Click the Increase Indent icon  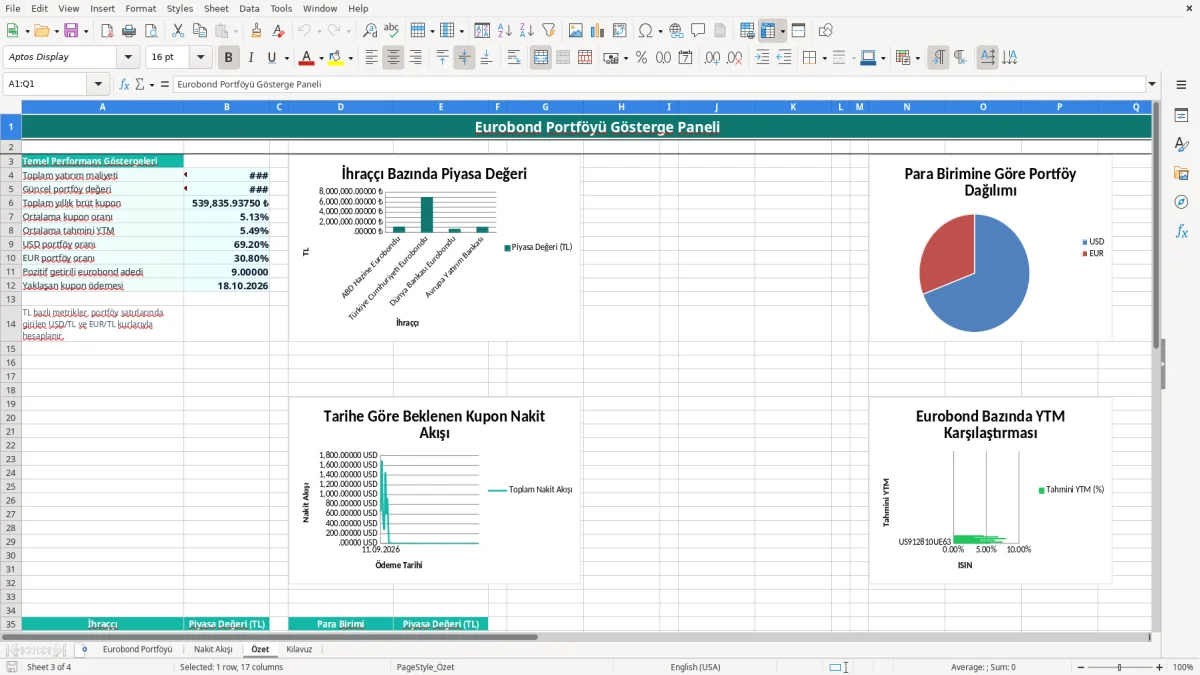click(762, 57)
